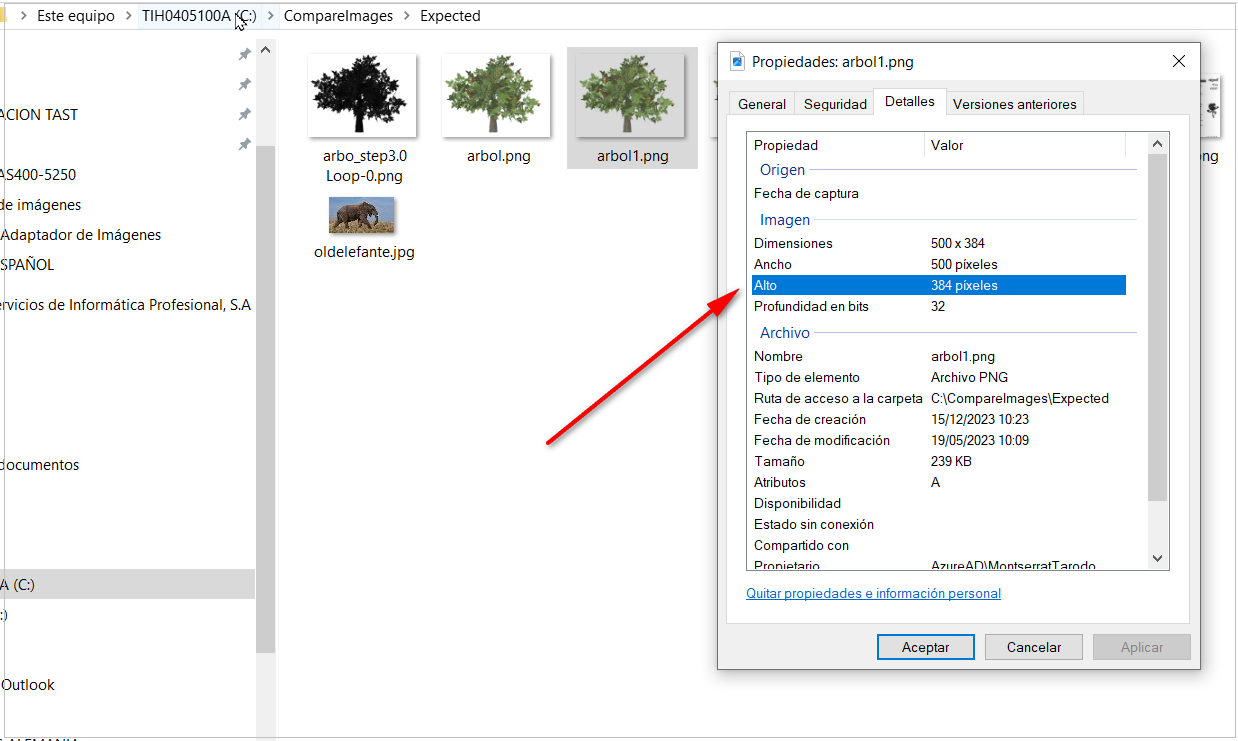Switch to the General tab
The width and height of the screenshot is (1238, 741).
(762, 104)
